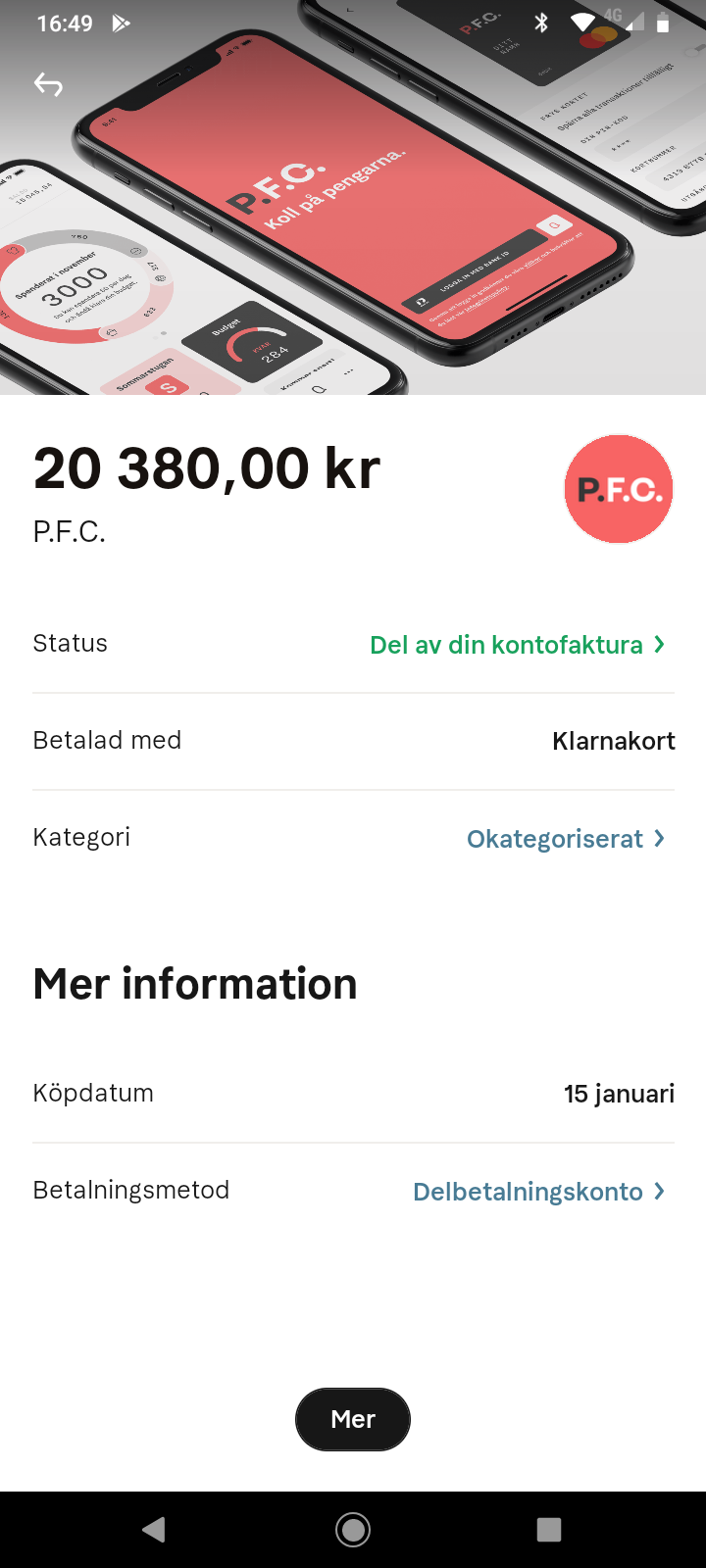Tap the back arrow icon
This screenshot has height=1568, width=706.
pos(48,85)
